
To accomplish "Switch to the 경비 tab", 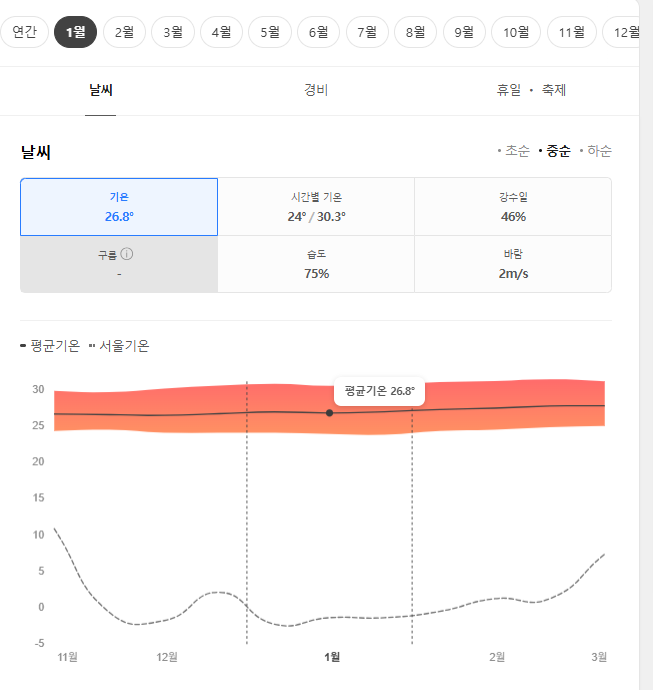I will [x=316, y=90].
